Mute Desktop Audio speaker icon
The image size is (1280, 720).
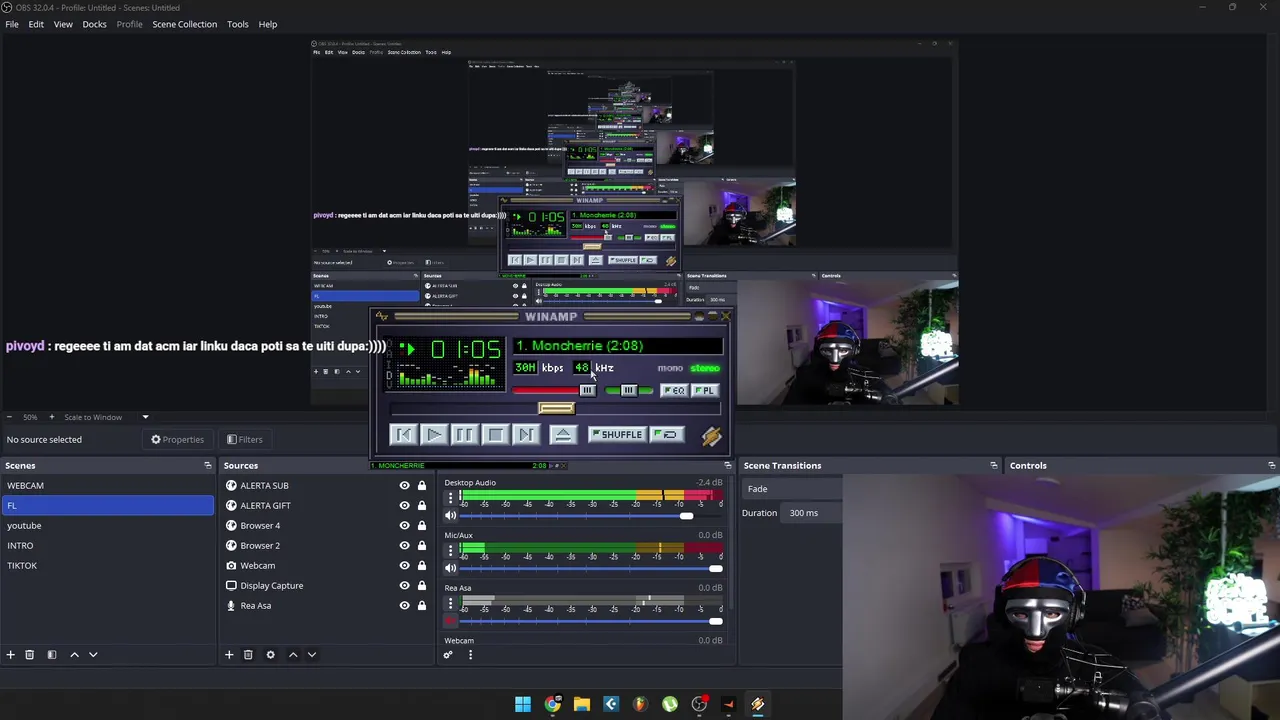[x=450, y=516]
